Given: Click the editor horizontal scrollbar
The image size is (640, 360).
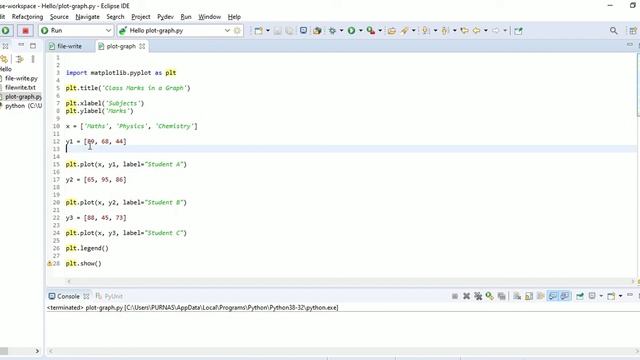Looking at the screenshot, I should pyautogui.click(x=351, y=281).
